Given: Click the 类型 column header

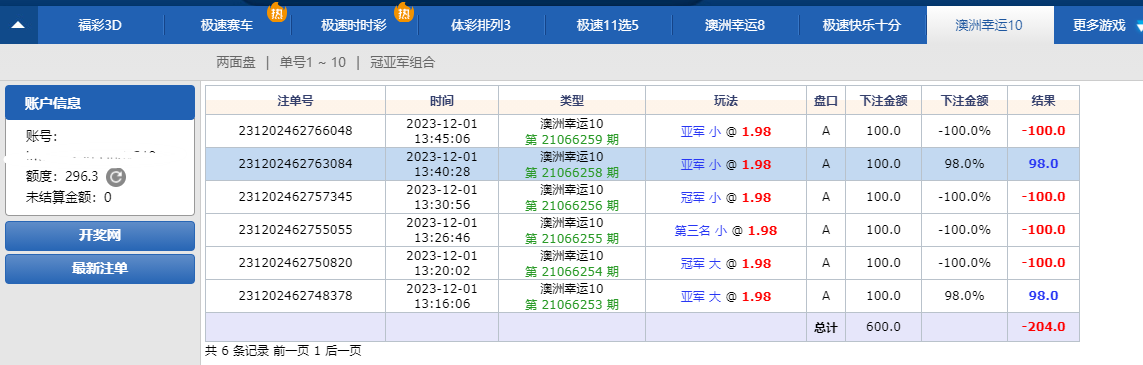Looking at the screenshot, I should point(572,101).
